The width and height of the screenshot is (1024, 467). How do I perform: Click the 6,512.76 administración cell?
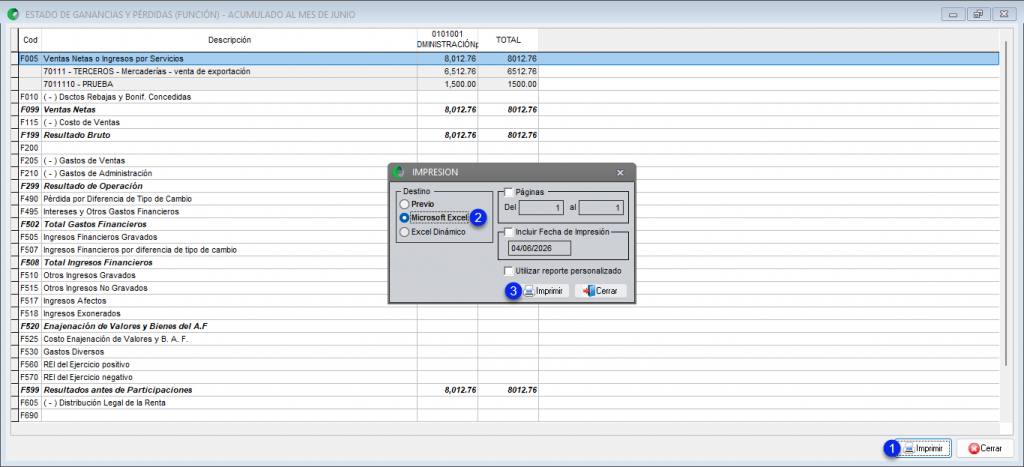coord(447,71)
